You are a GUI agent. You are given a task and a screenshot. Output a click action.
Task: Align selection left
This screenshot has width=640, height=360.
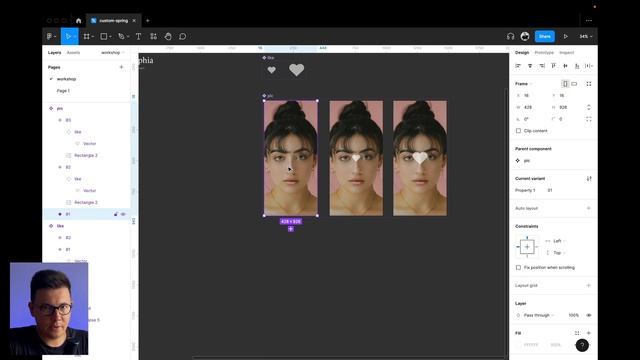(518, 66)
